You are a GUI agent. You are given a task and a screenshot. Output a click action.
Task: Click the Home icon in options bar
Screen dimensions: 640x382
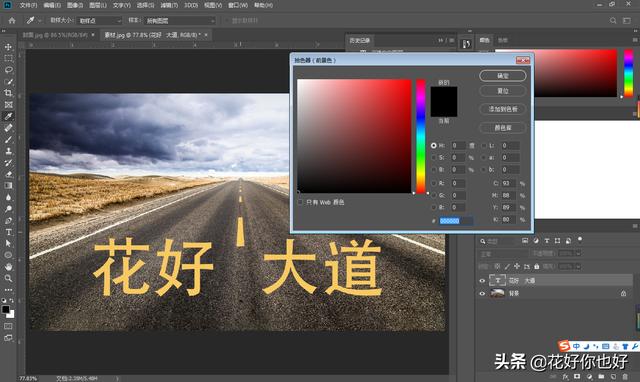point(12,20)
